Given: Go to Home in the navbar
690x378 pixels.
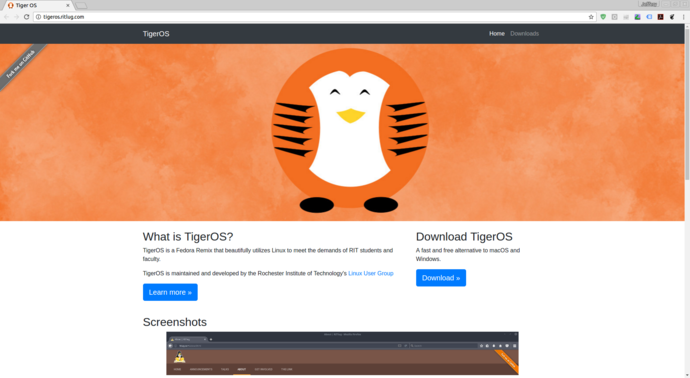Looking at the screenshot, I should [497, 33].
